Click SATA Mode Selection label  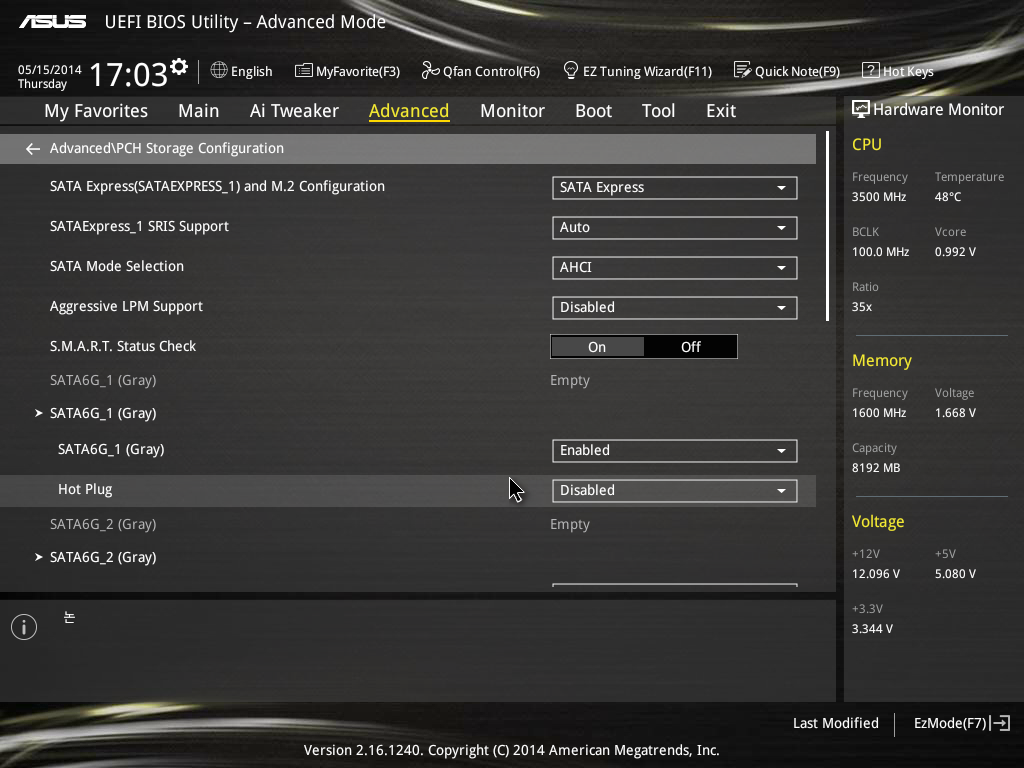(x=117, y=266)
